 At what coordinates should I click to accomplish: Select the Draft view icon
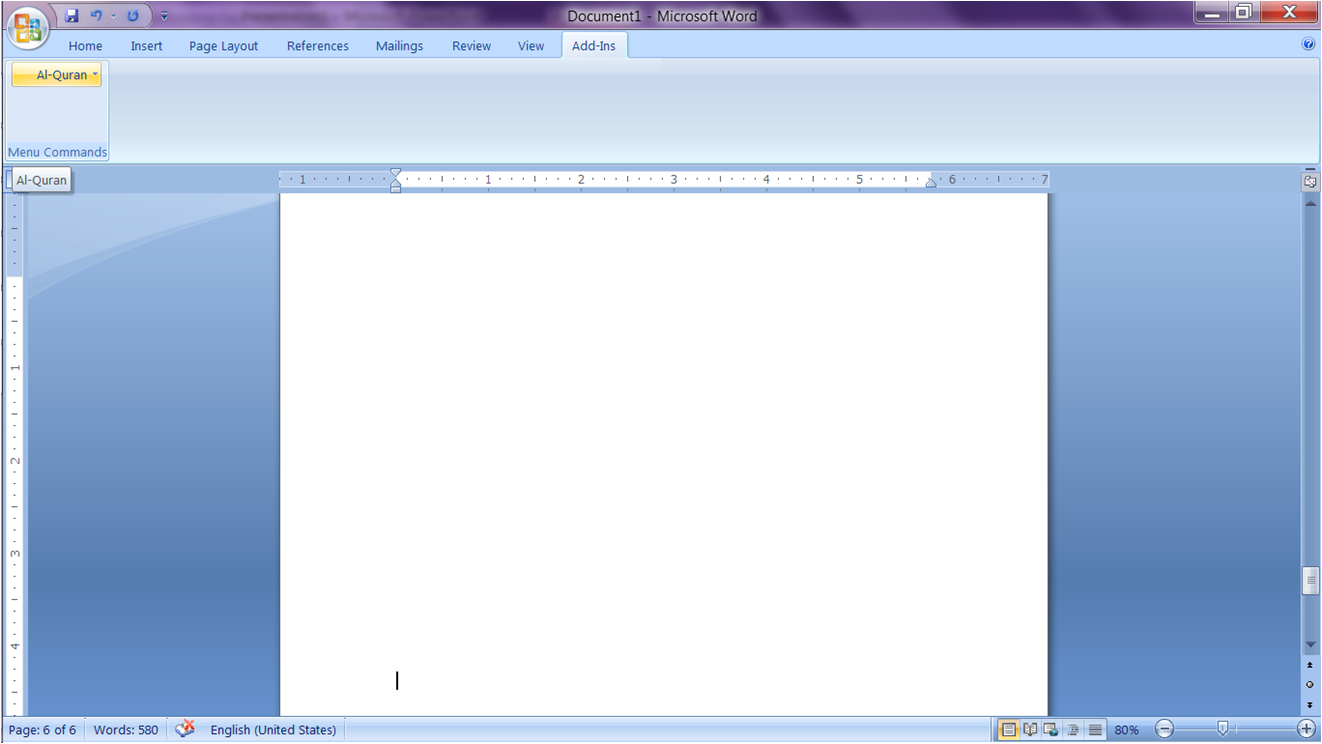coord(1095,729)
